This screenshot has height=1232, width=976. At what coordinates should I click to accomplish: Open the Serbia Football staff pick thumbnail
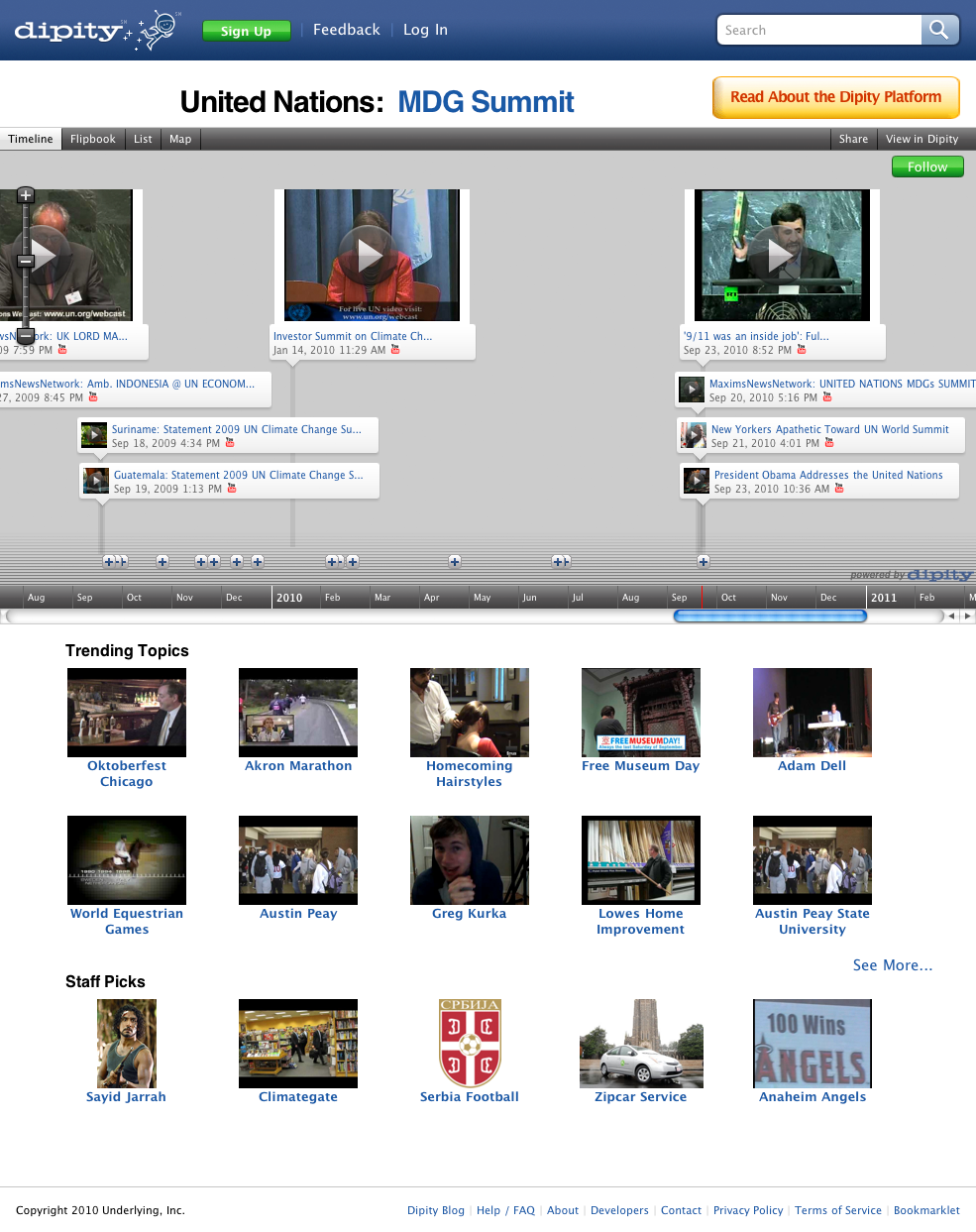(x=470, y=1044)
